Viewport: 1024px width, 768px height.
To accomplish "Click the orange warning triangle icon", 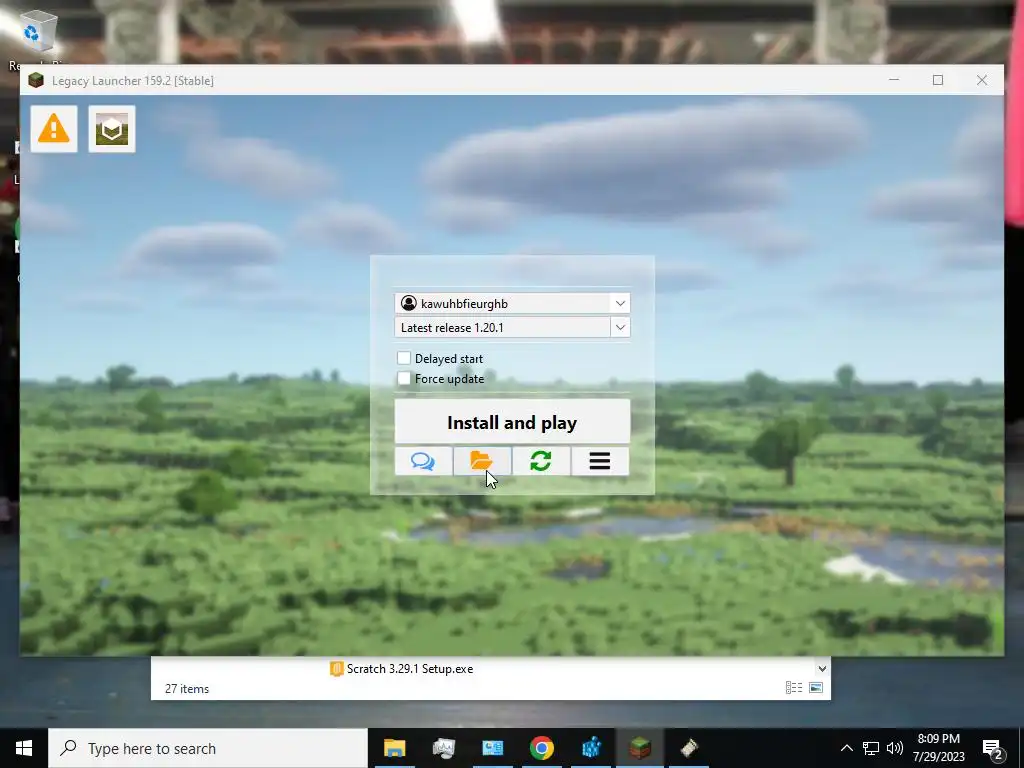I will point(54,129).
